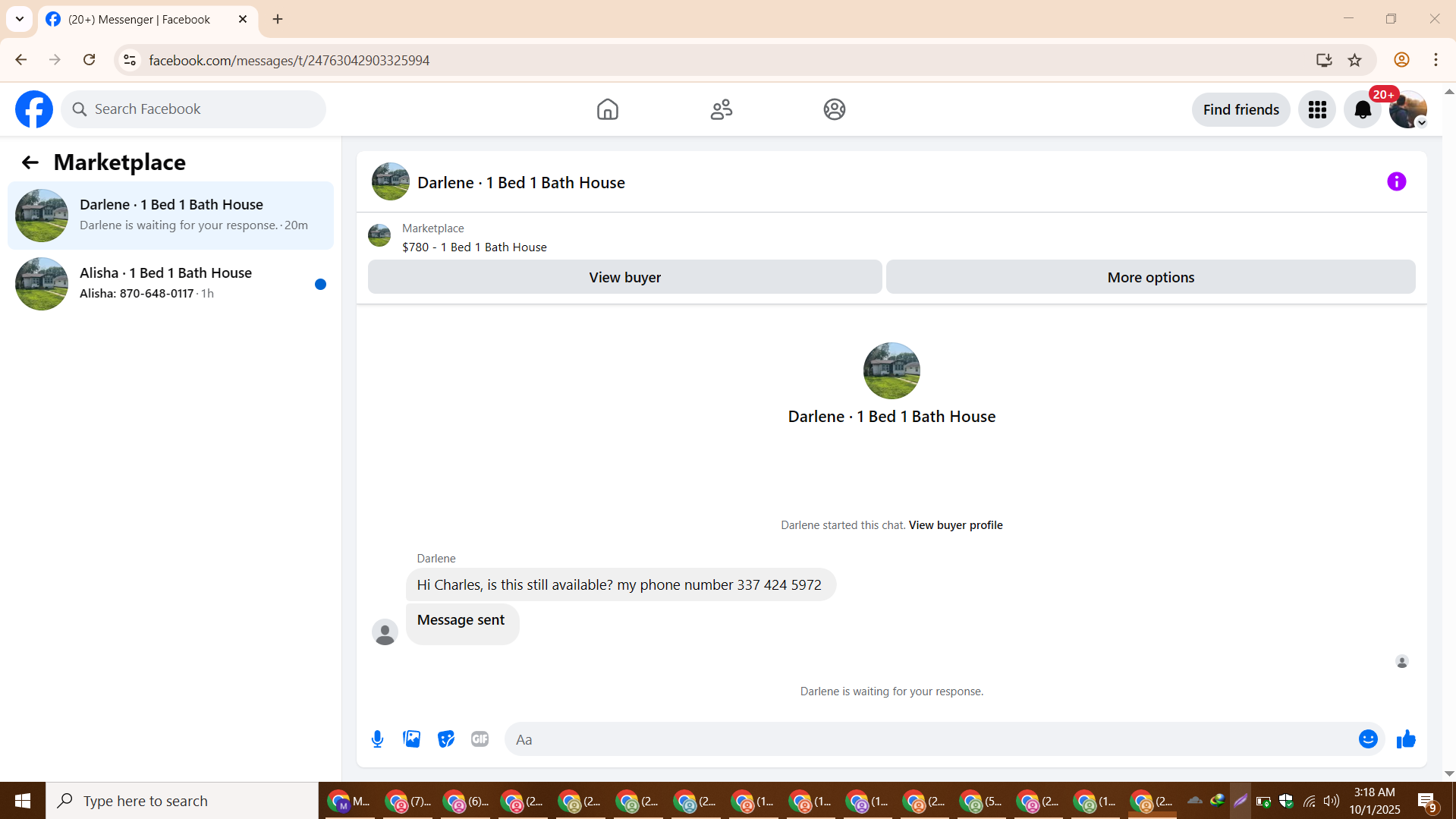This screenshot has height=819, width=1456.
Task: Click the More options button
Action: click(1150, 277)
